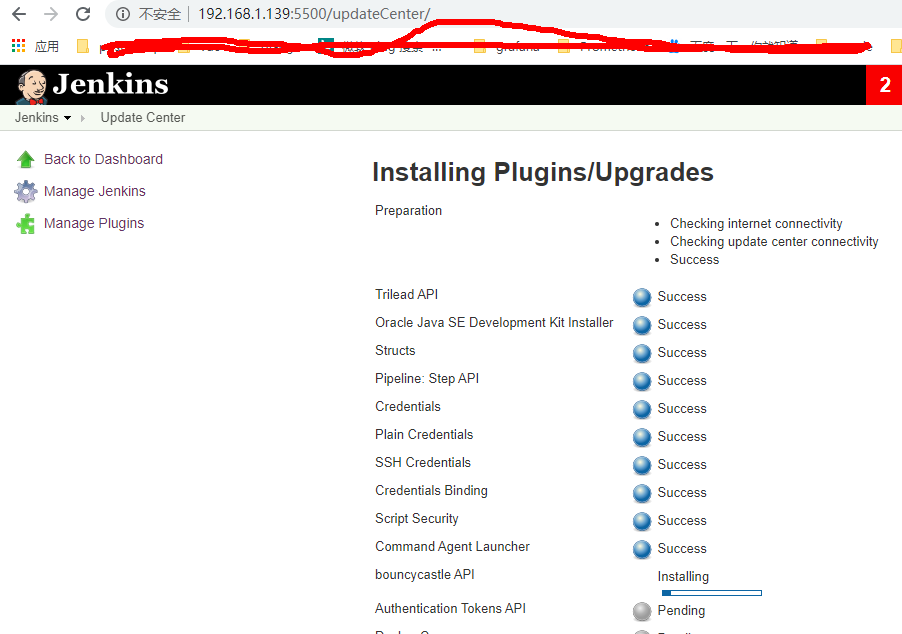Click blue status ball for Oracle Java SE Kit
902x634 pixels.
642,325
